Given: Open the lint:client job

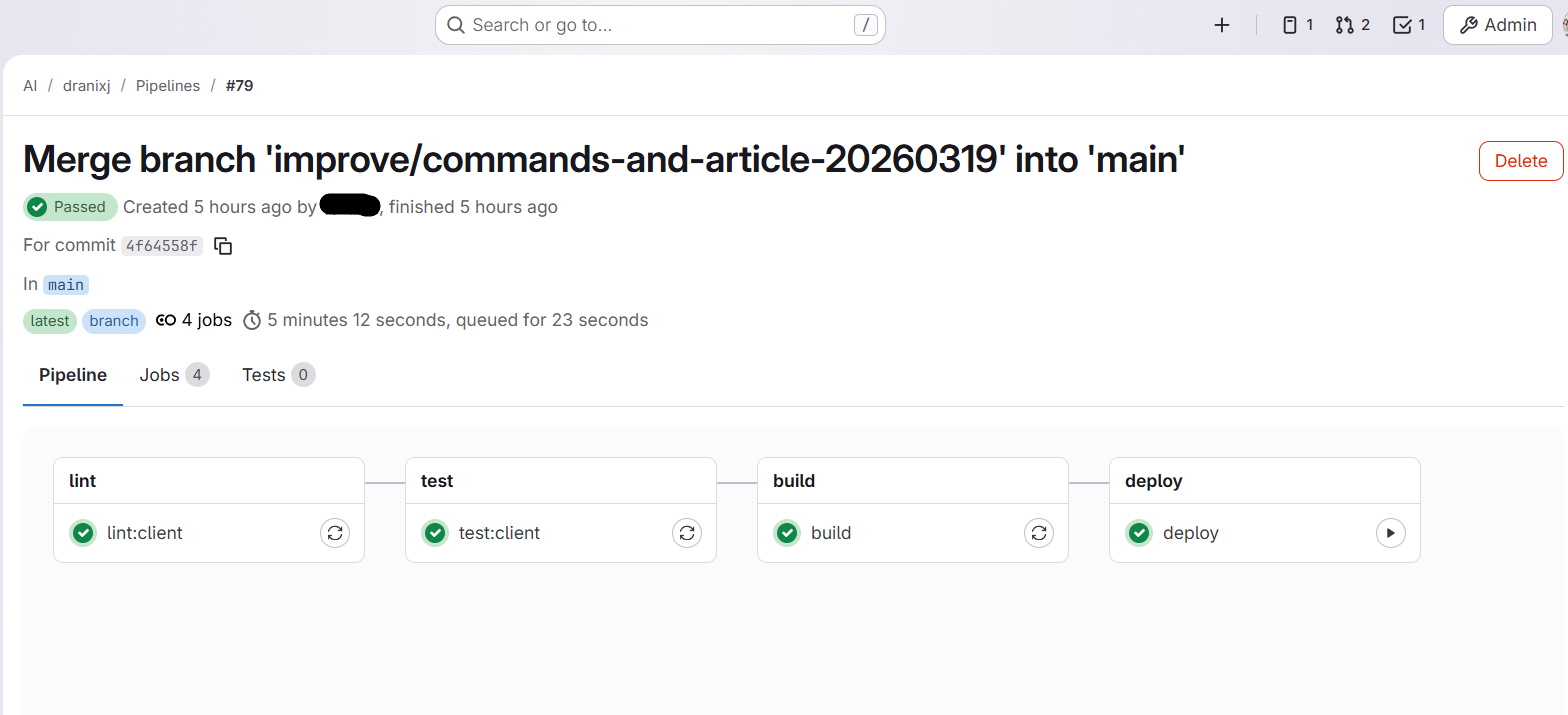Looking at the screenshot, I should [x=145, y=533].
